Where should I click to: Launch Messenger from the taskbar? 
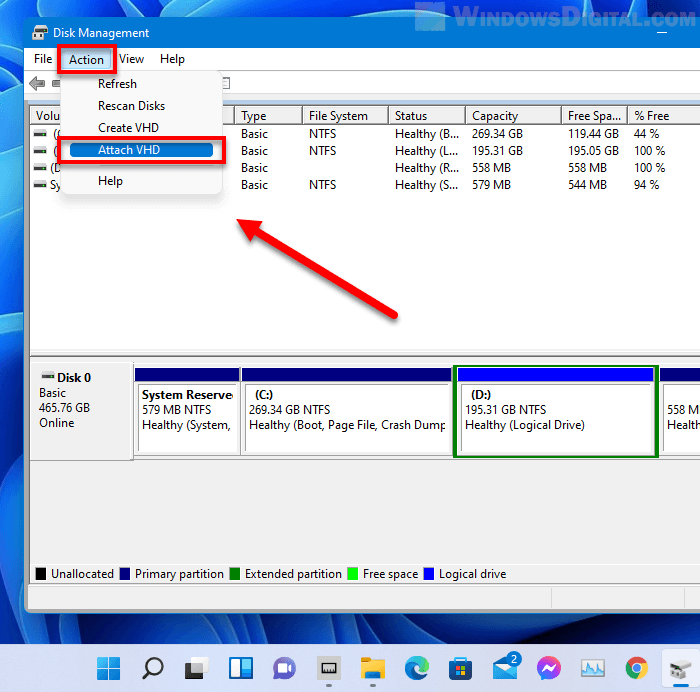548,668
